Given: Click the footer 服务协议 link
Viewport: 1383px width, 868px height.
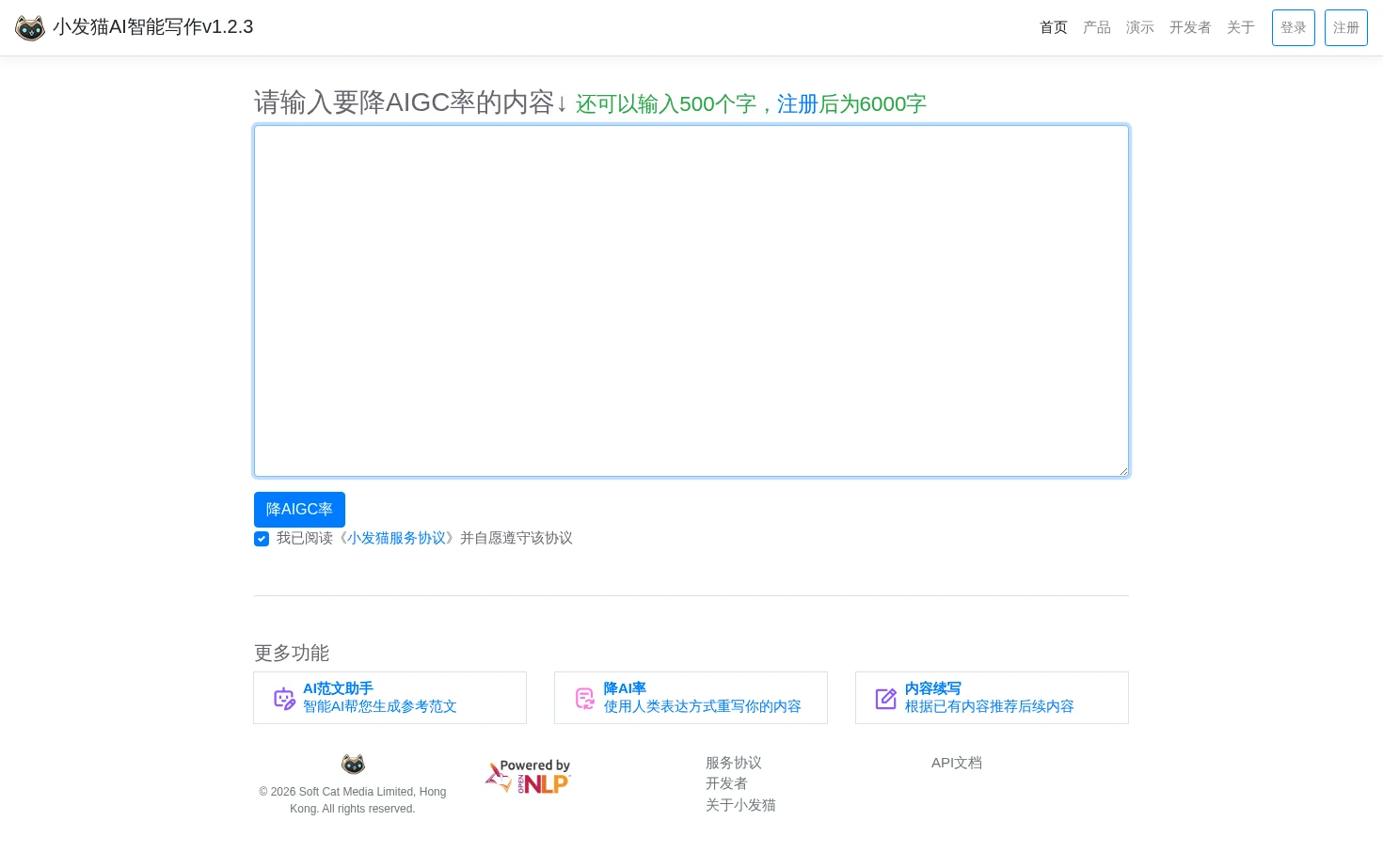Looking at the screenshot, I should (734, 763).
